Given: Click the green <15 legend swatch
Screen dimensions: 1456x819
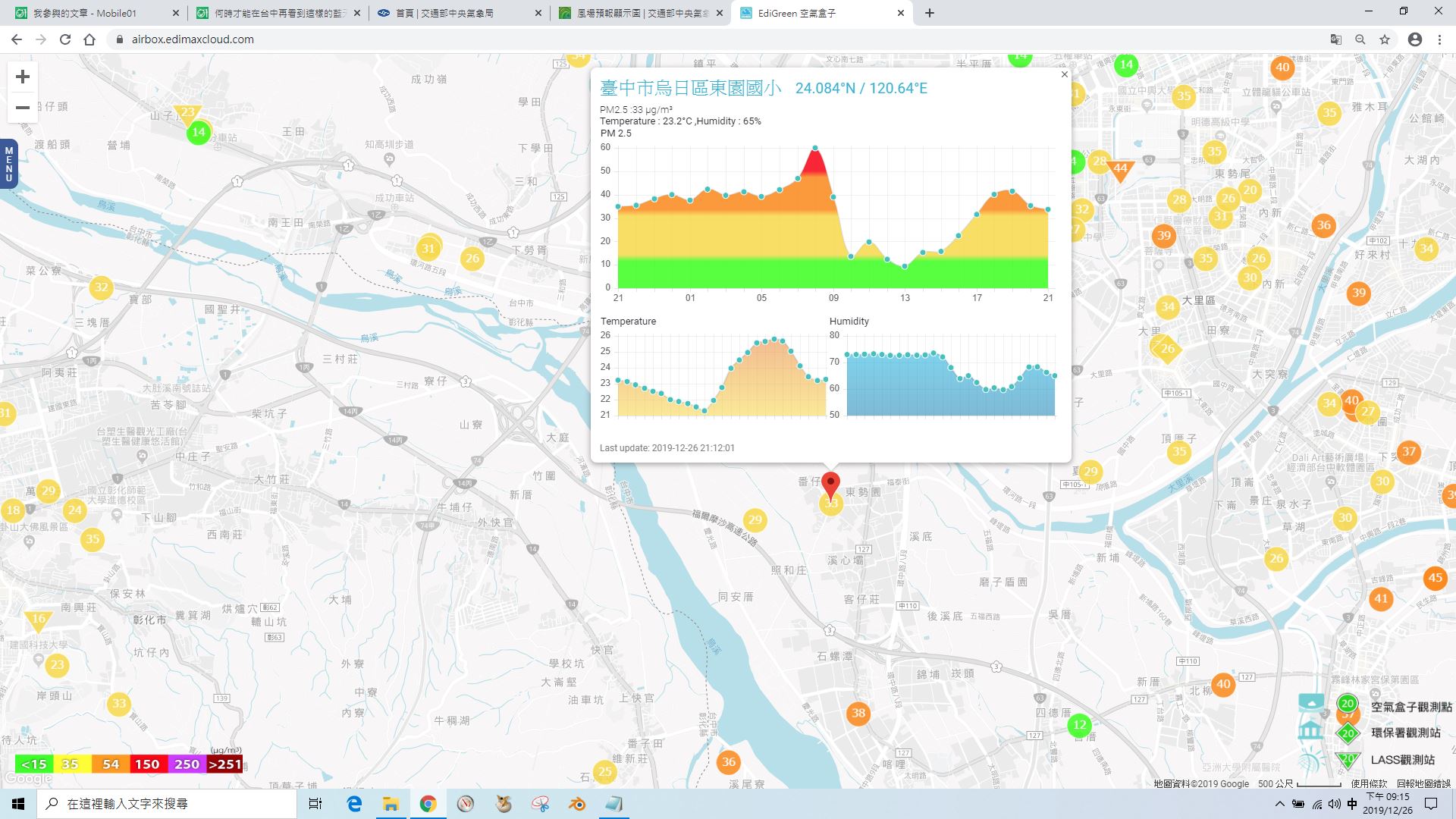Looking at the screenshot, I should click(33, 764).
